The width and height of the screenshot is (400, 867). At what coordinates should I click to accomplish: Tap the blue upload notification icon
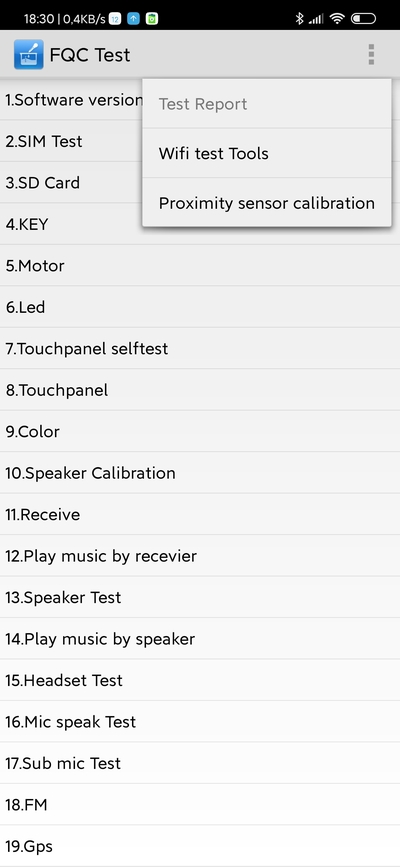pos(133,19)
